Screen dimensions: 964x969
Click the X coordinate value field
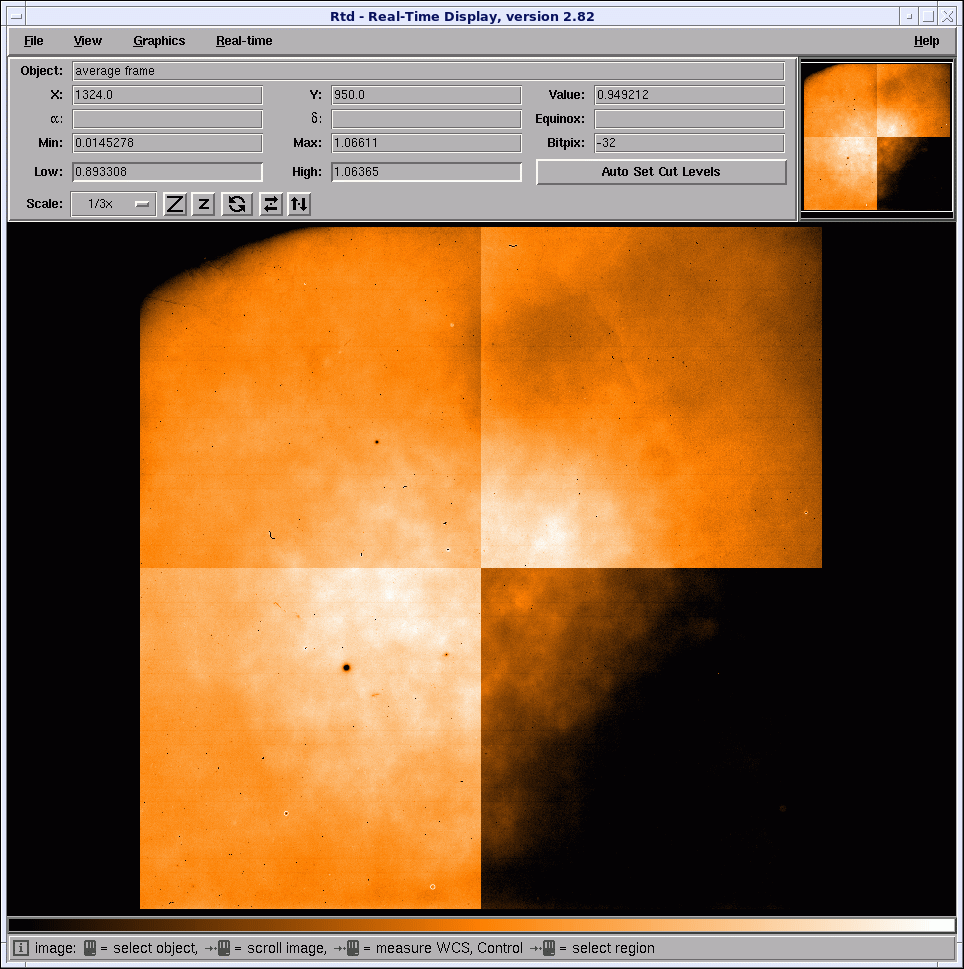pos(167,95)
